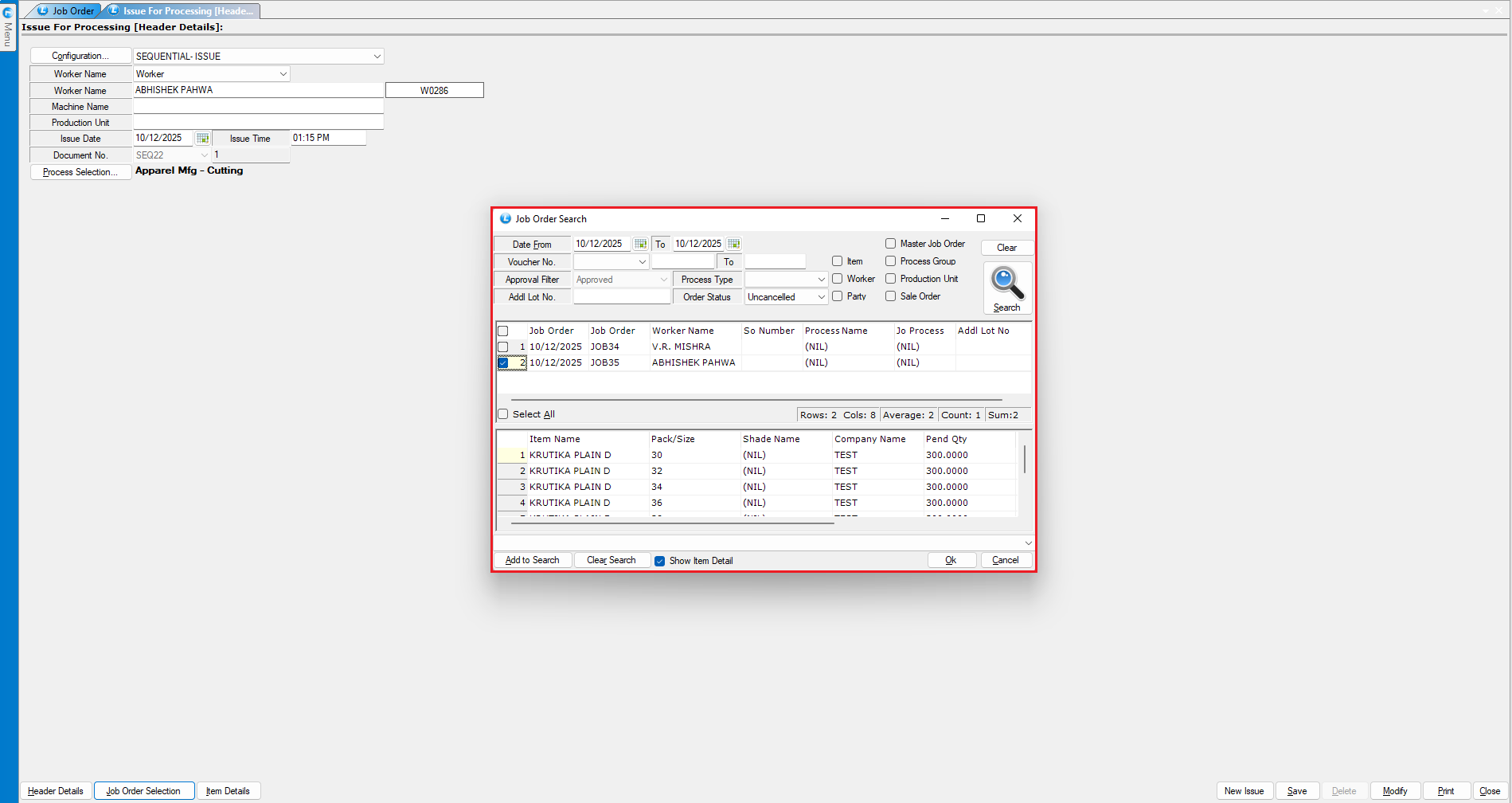Enable the Master Job Order checkbox

(x=890, y=244)
